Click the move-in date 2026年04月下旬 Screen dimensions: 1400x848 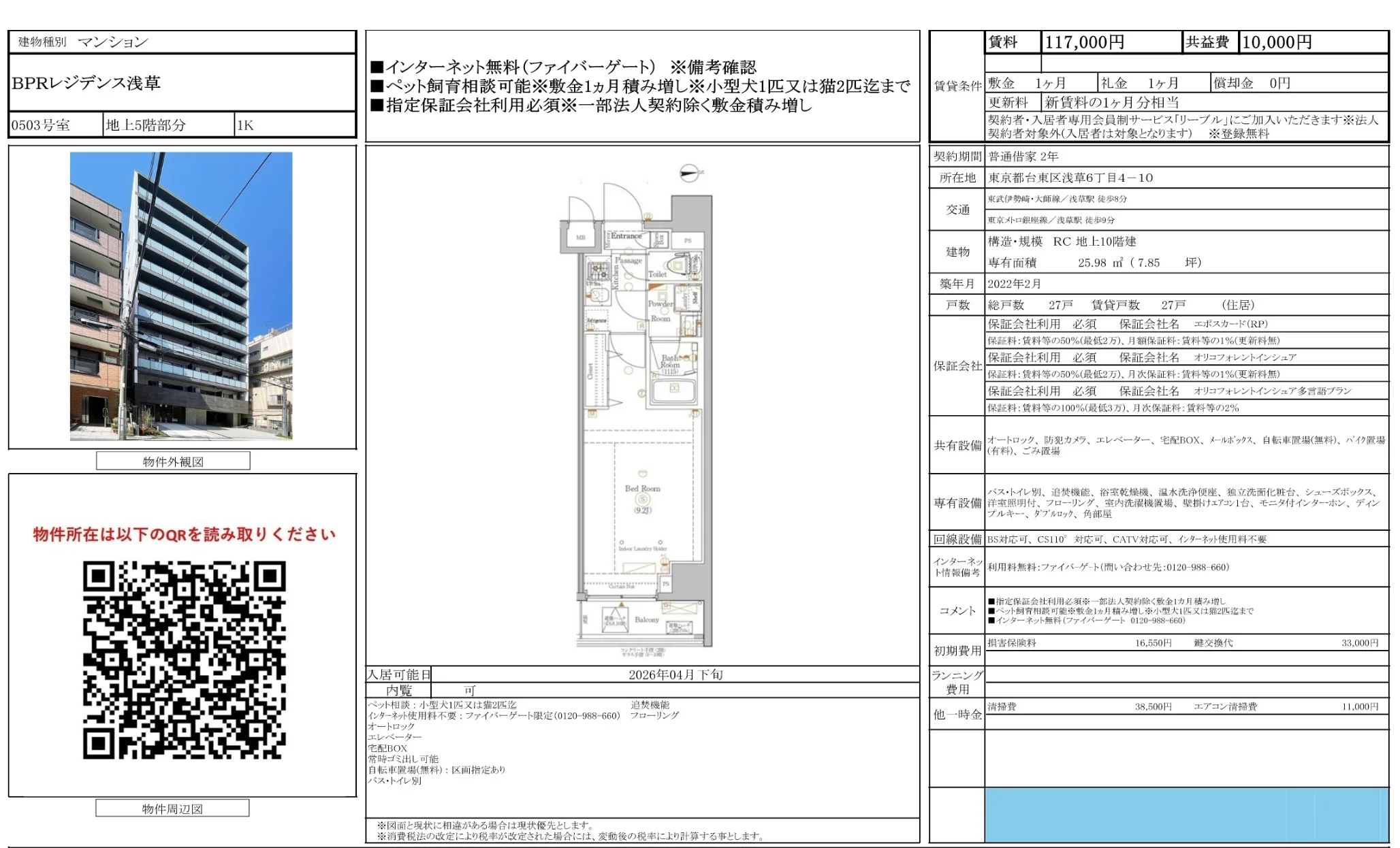675,674
